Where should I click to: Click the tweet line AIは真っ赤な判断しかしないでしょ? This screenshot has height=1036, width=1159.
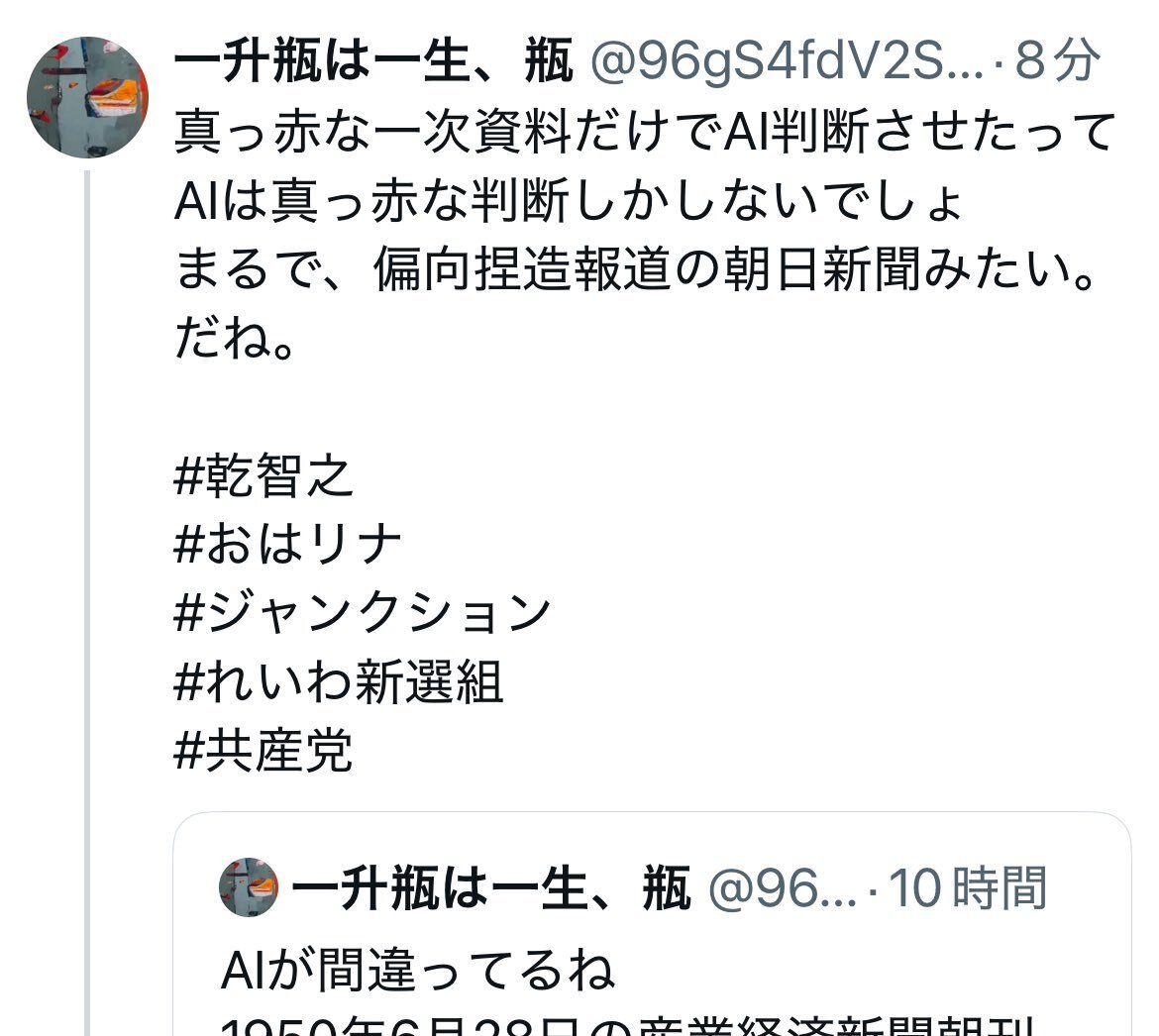[570, 200]
